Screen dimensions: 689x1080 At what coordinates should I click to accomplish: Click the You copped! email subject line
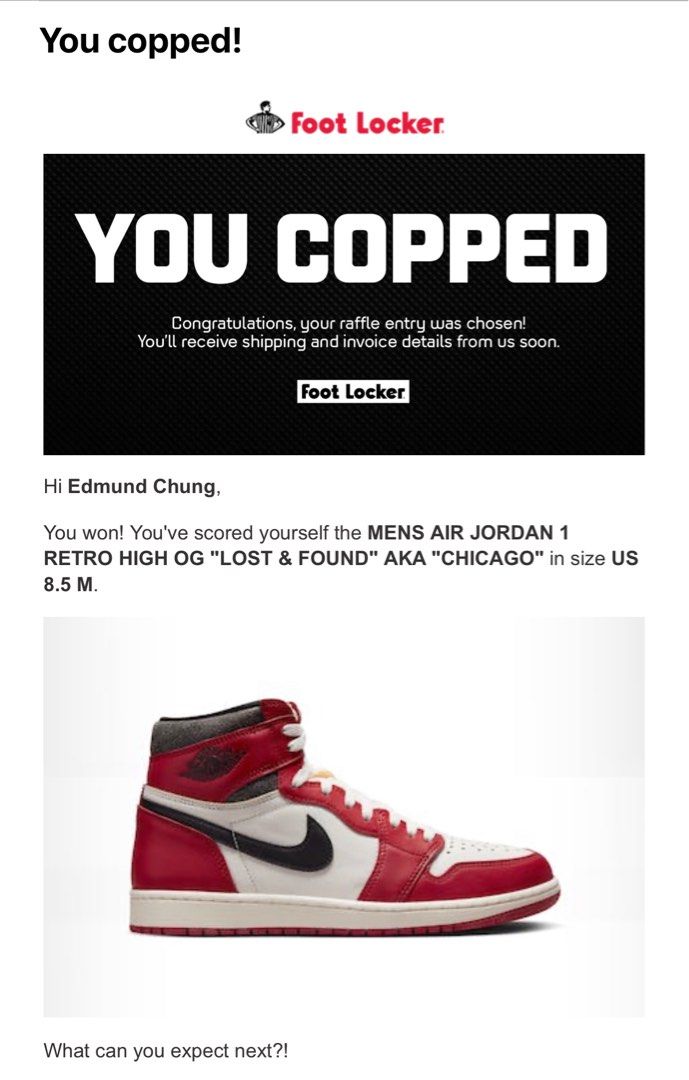[141, 41]
